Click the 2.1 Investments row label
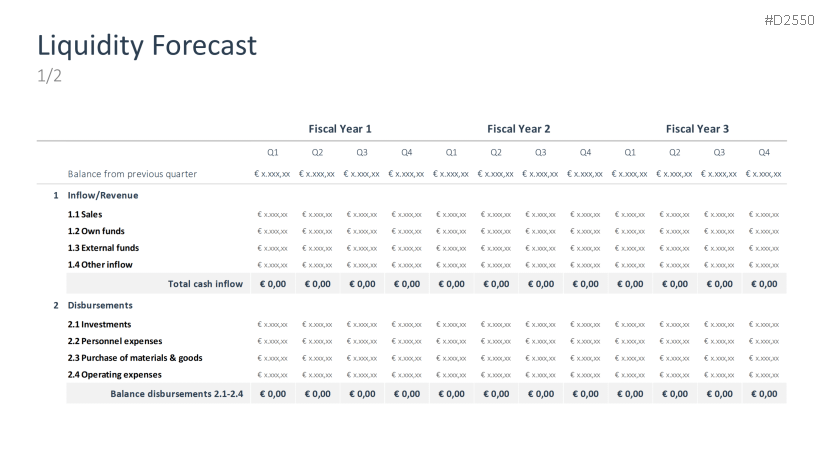 (x=99, y=324)
